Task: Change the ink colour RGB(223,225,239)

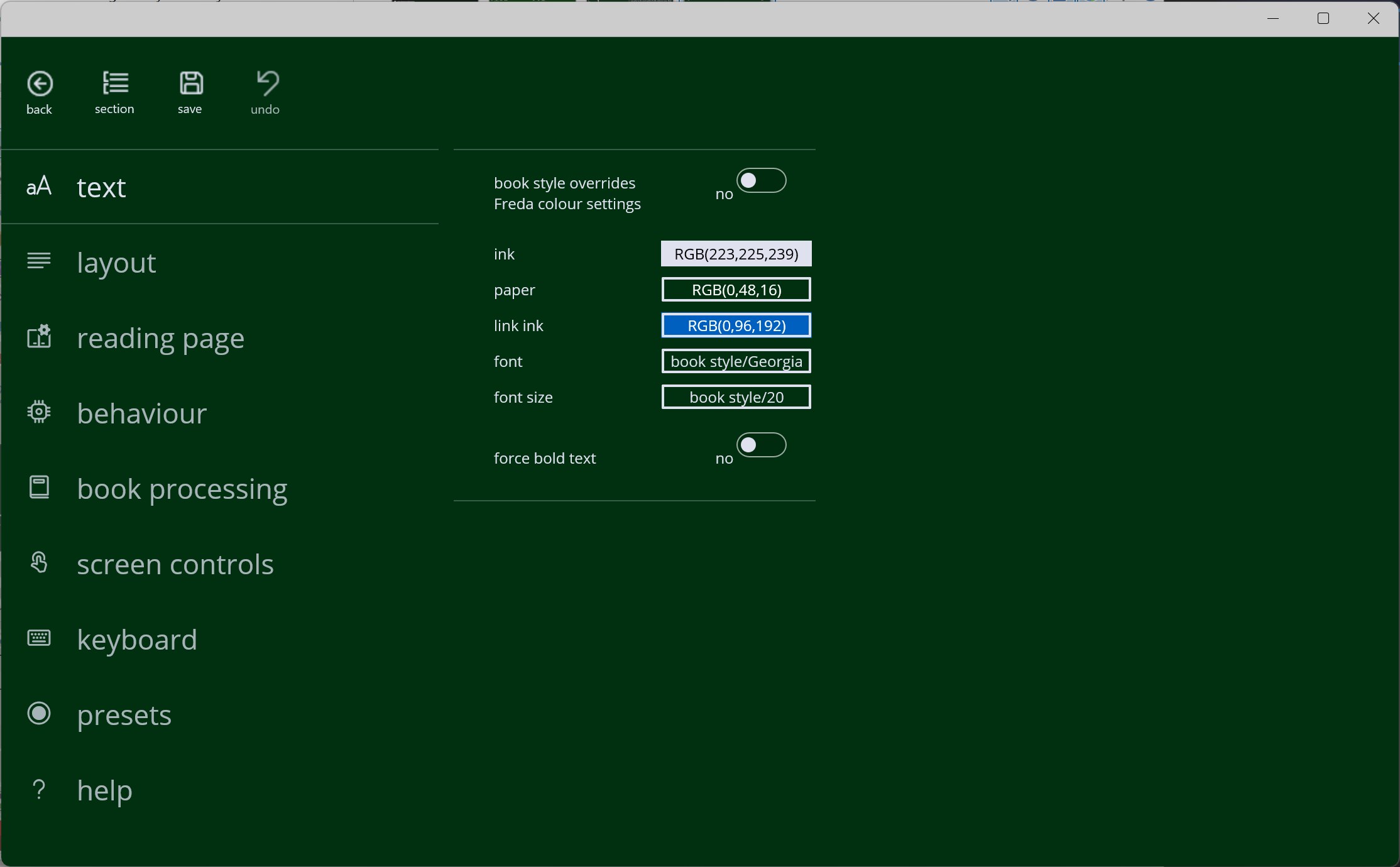Action: [736, 254]
